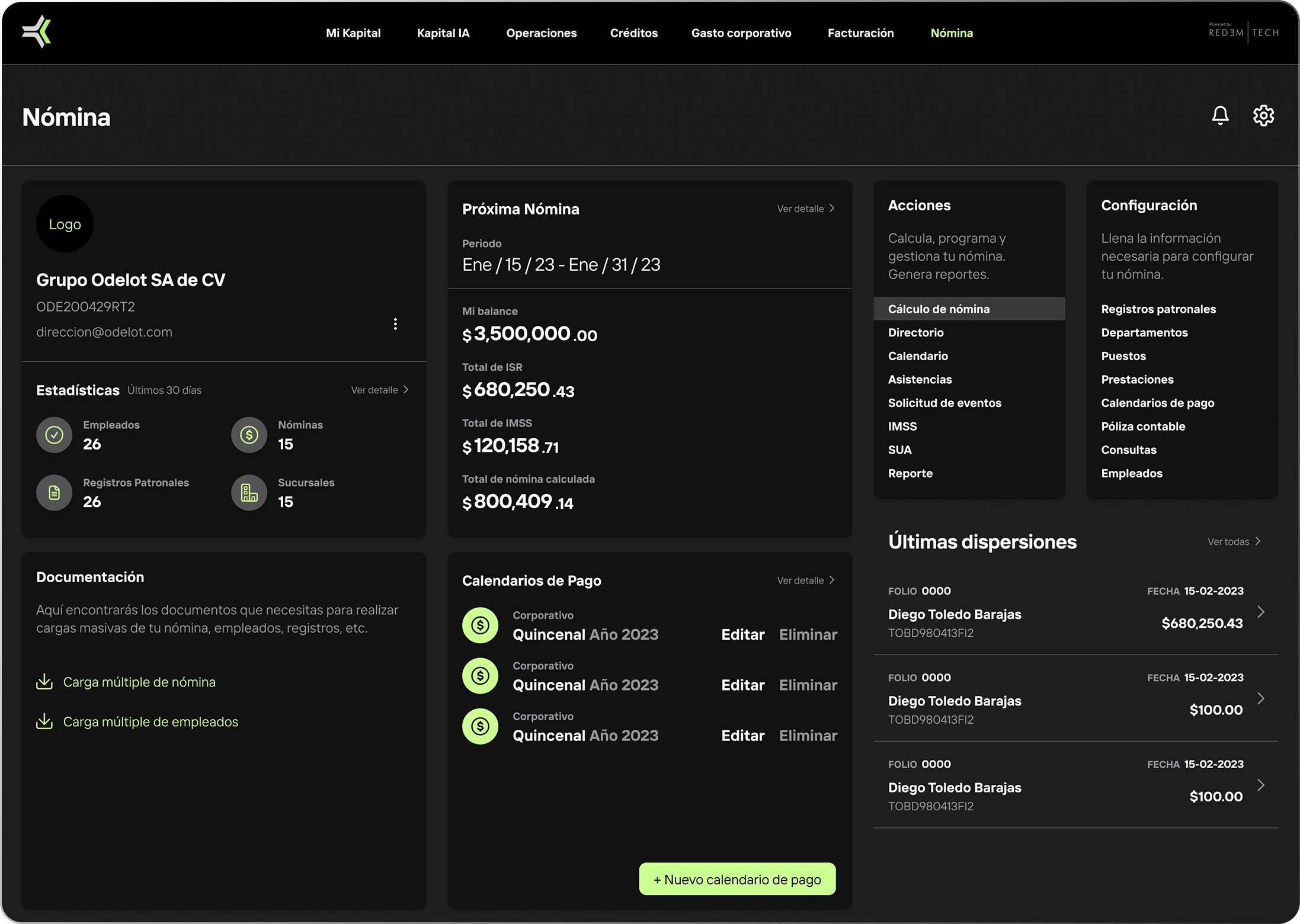The height and width of the screenshot is (924, 1300).
Task: Click the company Logo circle avatar
Action: click(x=65, y=224)
